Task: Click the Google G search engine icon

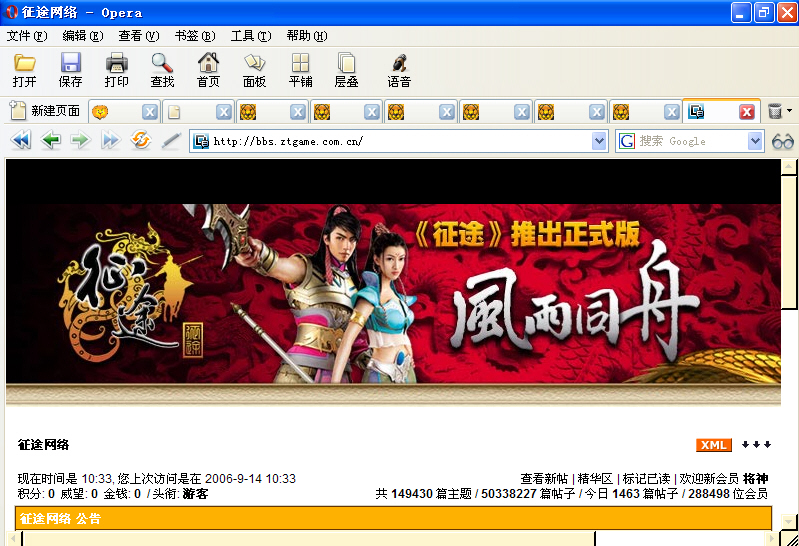Action: [626, 141]
